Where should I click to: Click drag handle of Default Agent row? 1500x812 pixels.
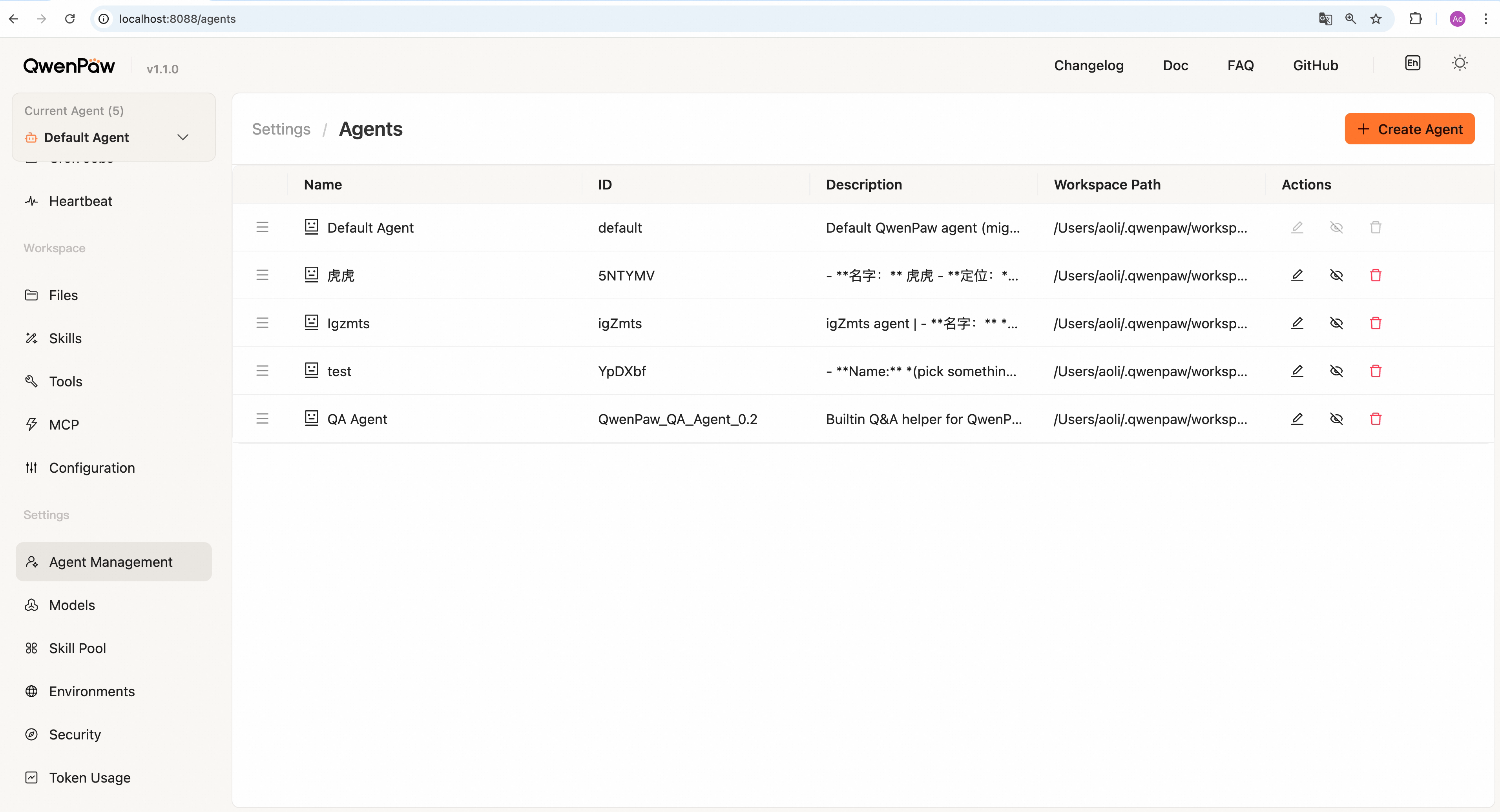(262, 227)
